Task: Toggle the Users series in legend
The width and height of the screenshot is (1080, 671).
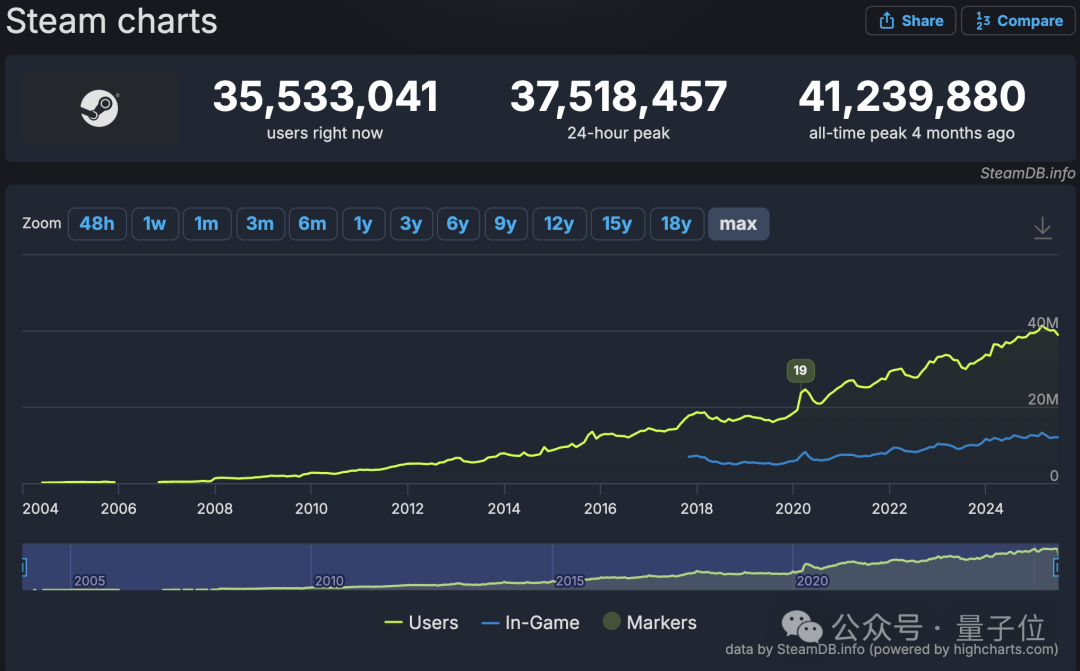Action: [421, 623]
